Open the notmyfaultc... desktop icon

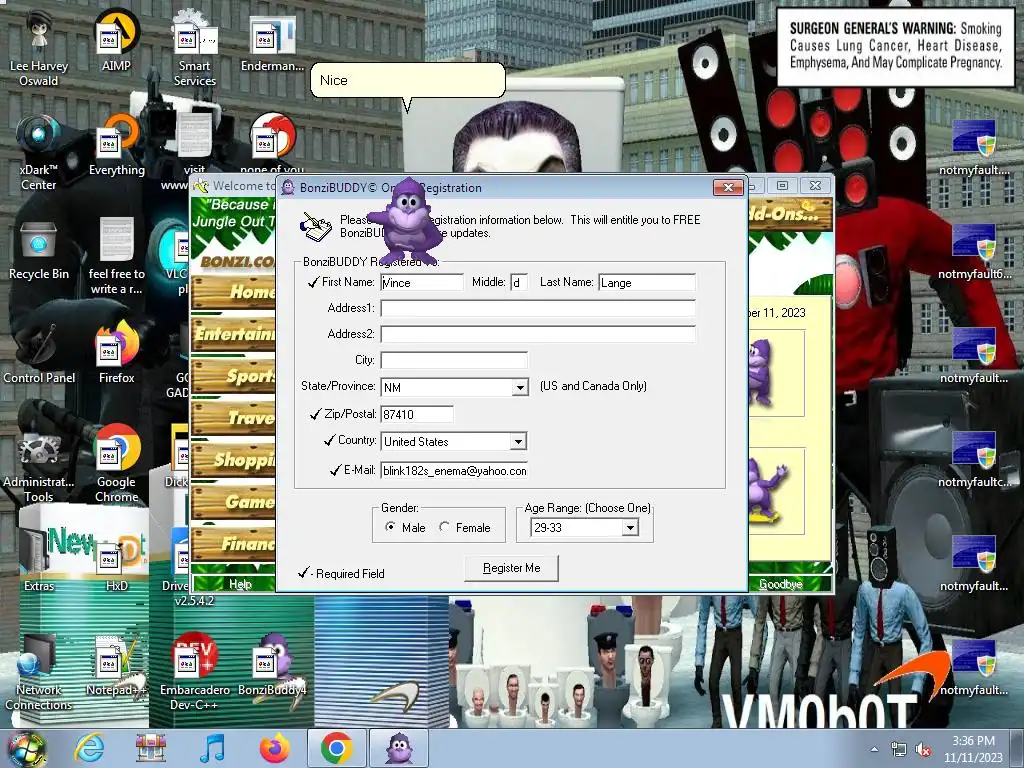click(974, 459)
